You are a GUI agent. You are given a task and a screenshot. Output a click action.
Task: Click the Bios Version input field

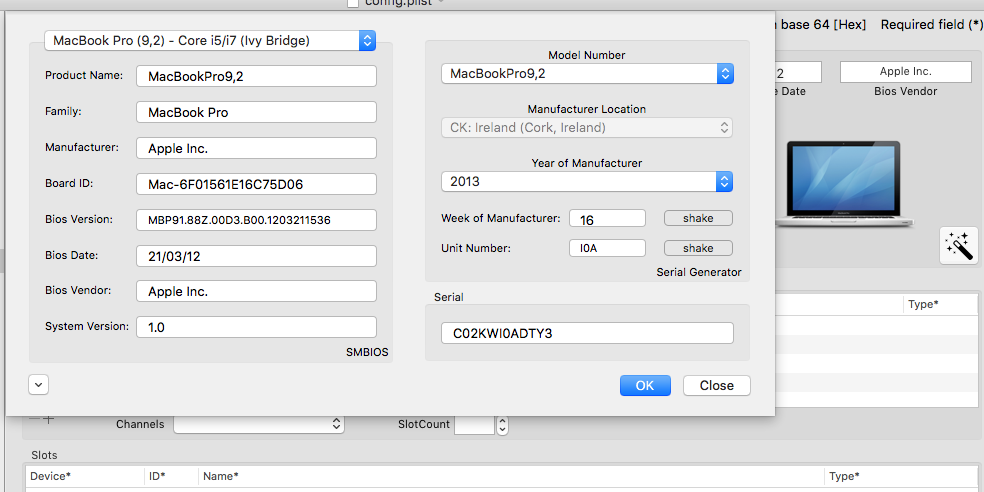(256, 220)
